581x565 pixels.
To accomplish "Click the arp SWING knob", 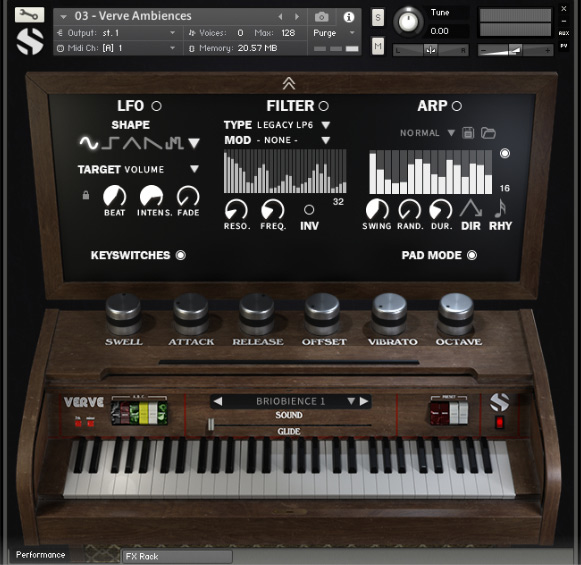I will [377, 210].
